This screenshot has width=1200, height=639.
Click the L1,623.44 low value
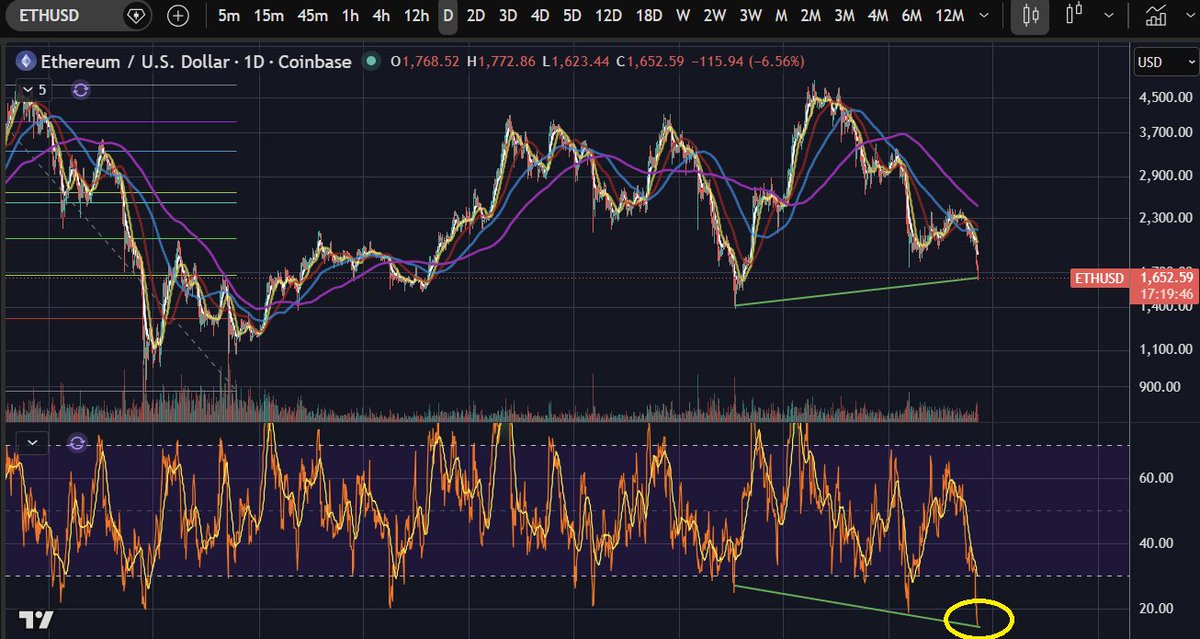click(576, 62)
